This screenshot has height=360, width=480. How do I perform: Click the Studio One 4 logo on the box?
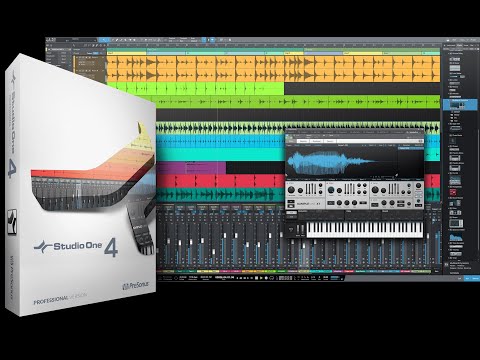pos(76,247)
